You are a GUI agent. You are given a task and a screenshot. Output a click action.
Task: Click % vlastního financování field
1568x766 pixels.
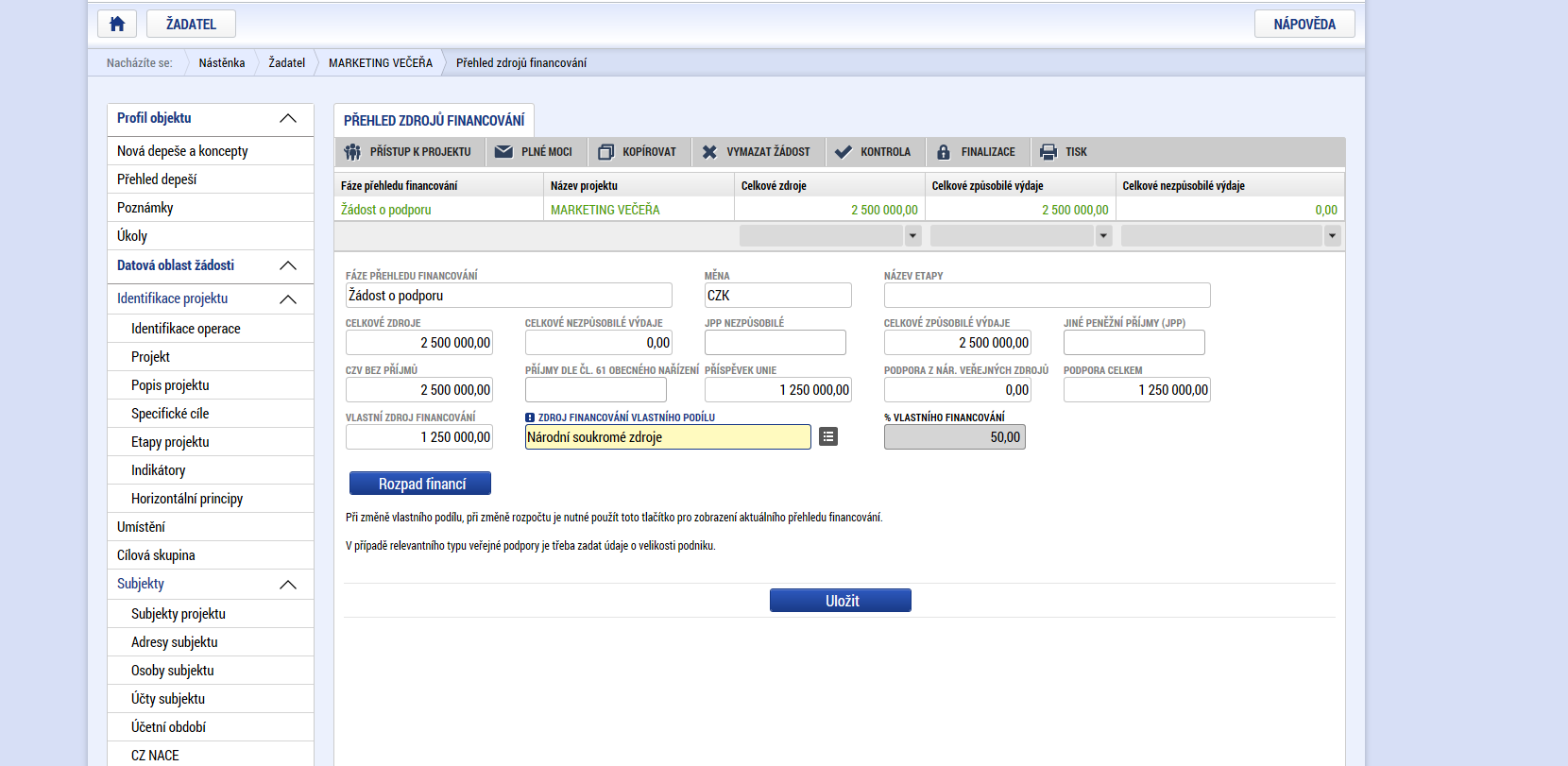point(955,437)
